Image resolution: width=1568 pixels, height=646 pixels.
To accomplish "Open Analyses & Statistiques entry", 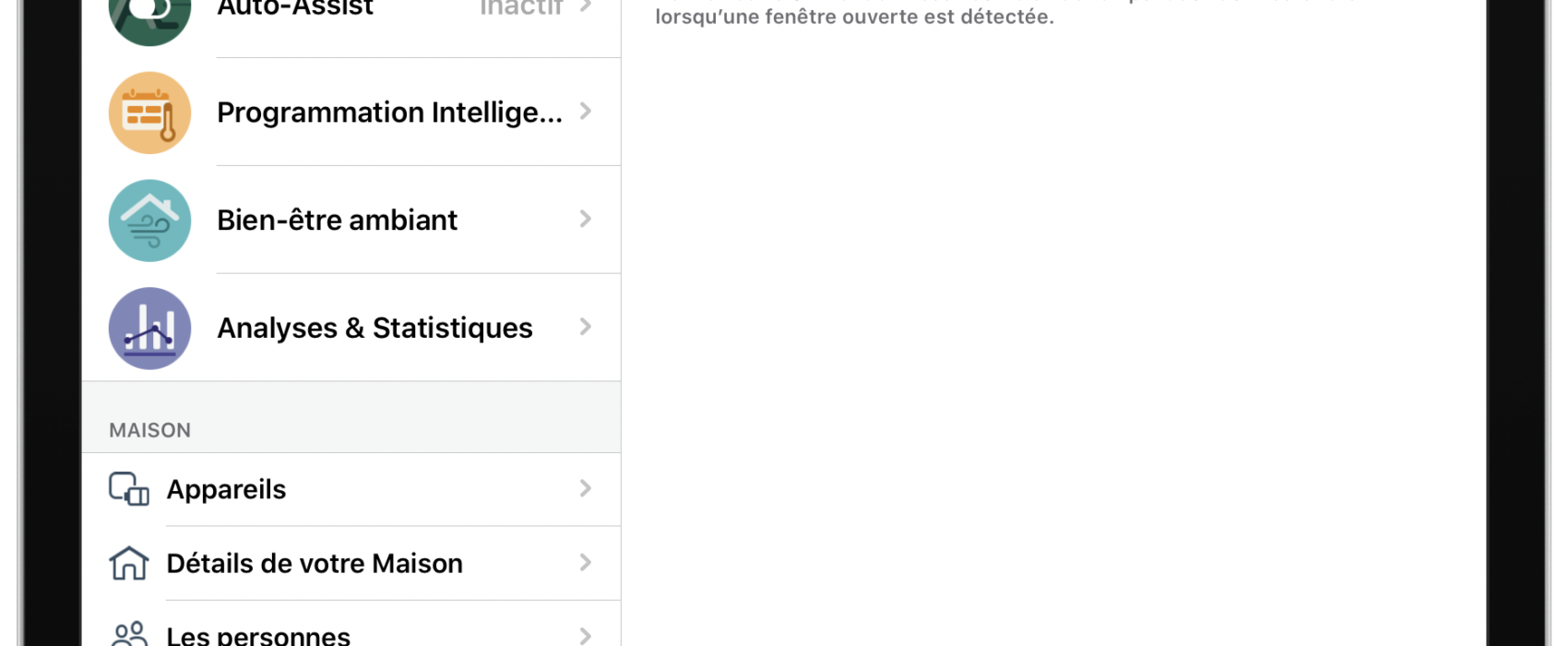I will coord(351,329).
